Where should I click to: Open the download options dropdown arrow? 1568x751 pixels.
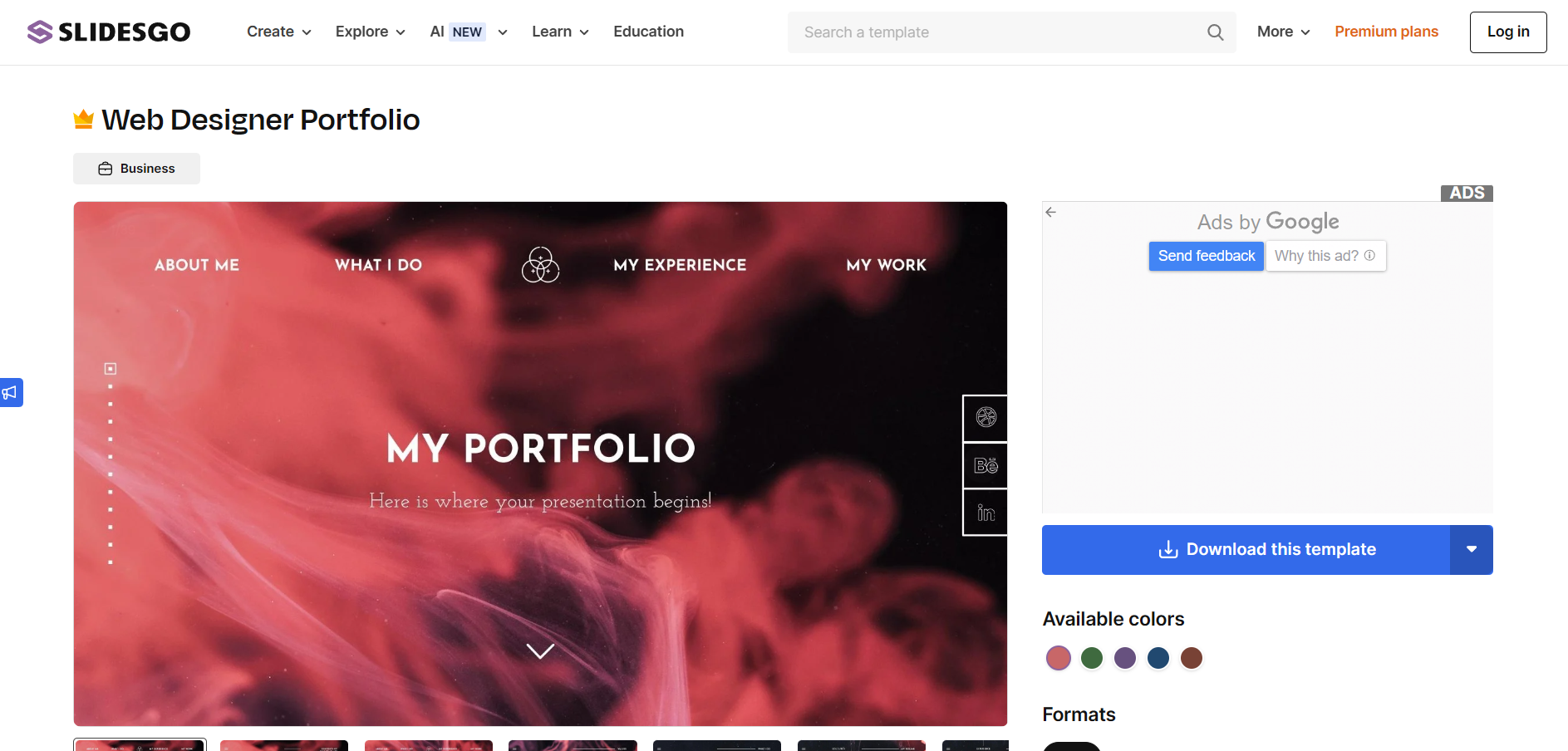coord(1472,550)
